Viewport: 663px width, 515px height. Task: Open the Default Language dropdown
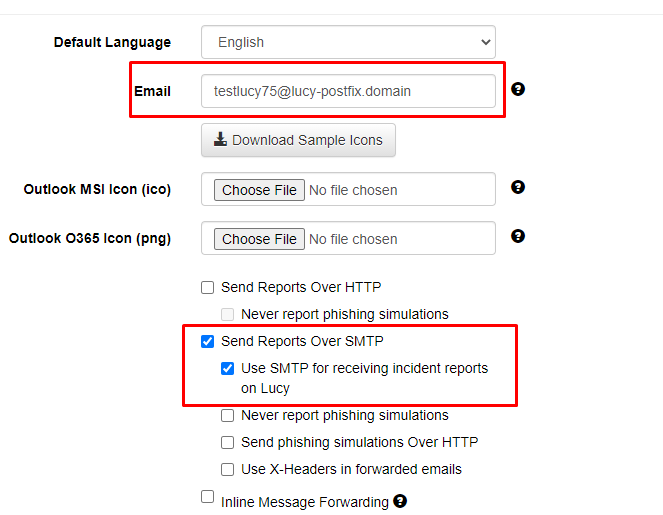click(348, 42)
